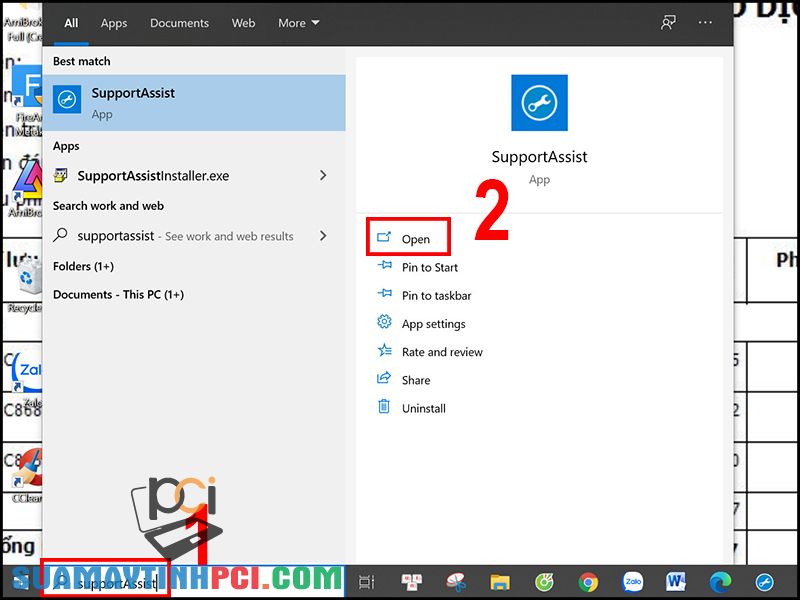Image resolution: width=800 pixels, height=600 pixels.
Task: Click the SupportAssistInstaller.exe file icon
Action: 60,175
